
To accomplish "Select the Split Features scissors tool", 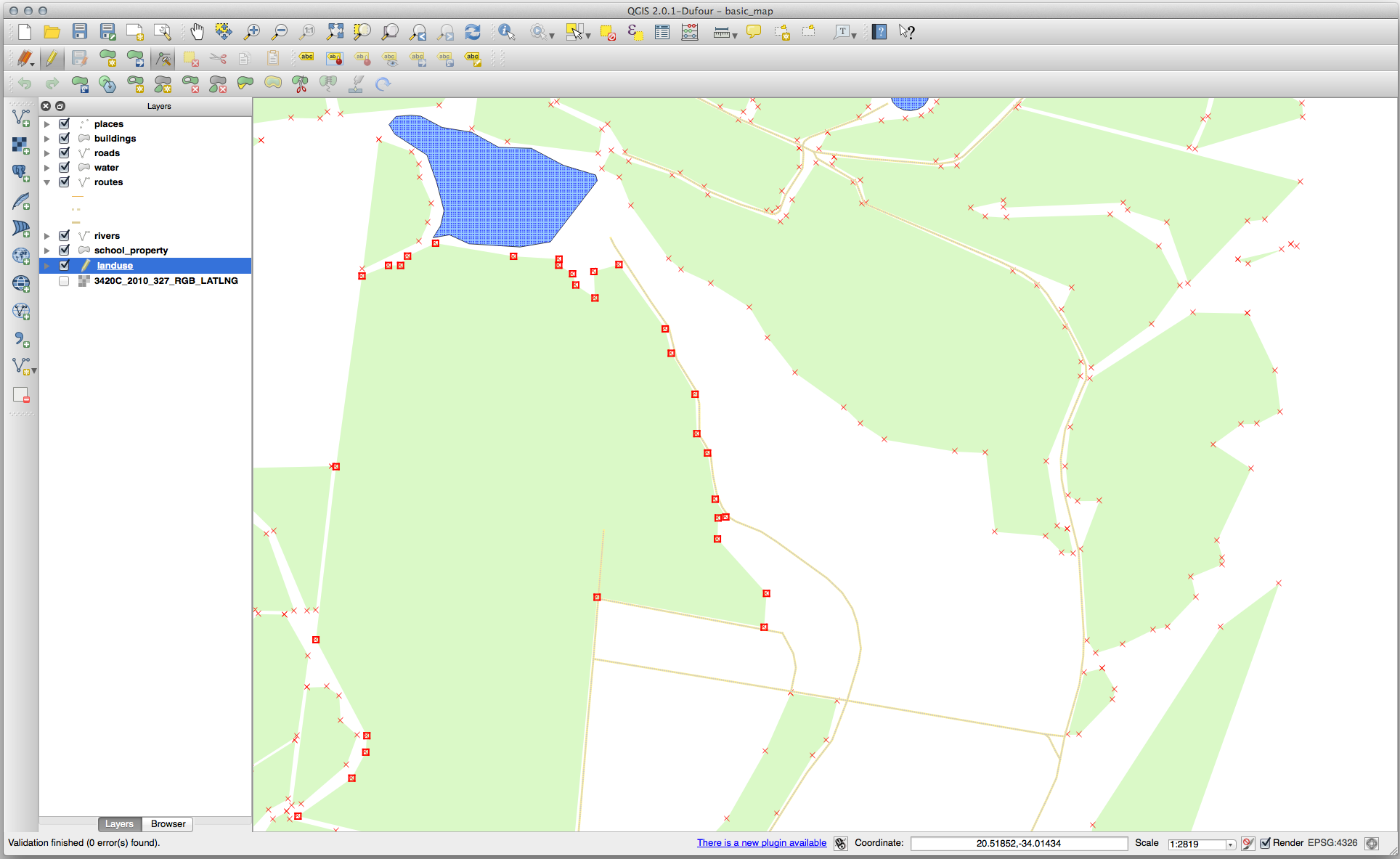I will pos(300,84).
